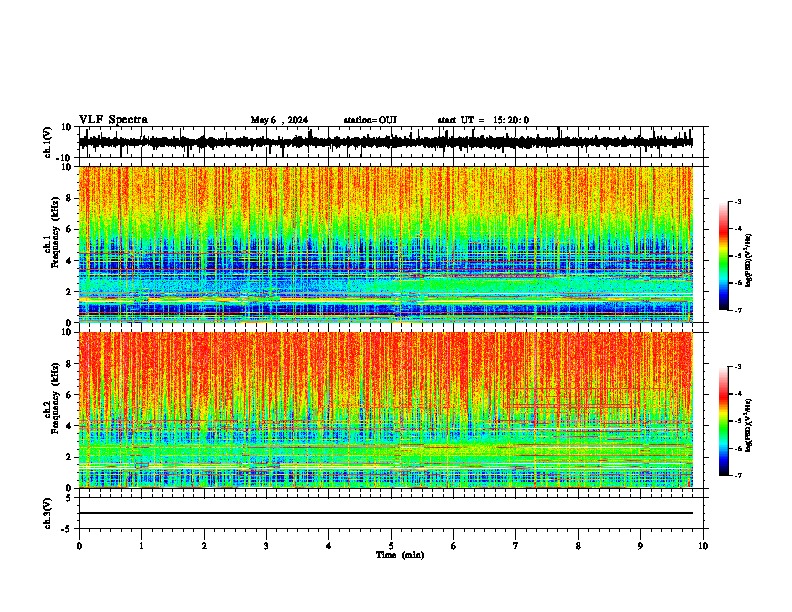792x612 pixels.
Task: Click ch.1 frequency axis tick "6"
Action: coord(69,229)
